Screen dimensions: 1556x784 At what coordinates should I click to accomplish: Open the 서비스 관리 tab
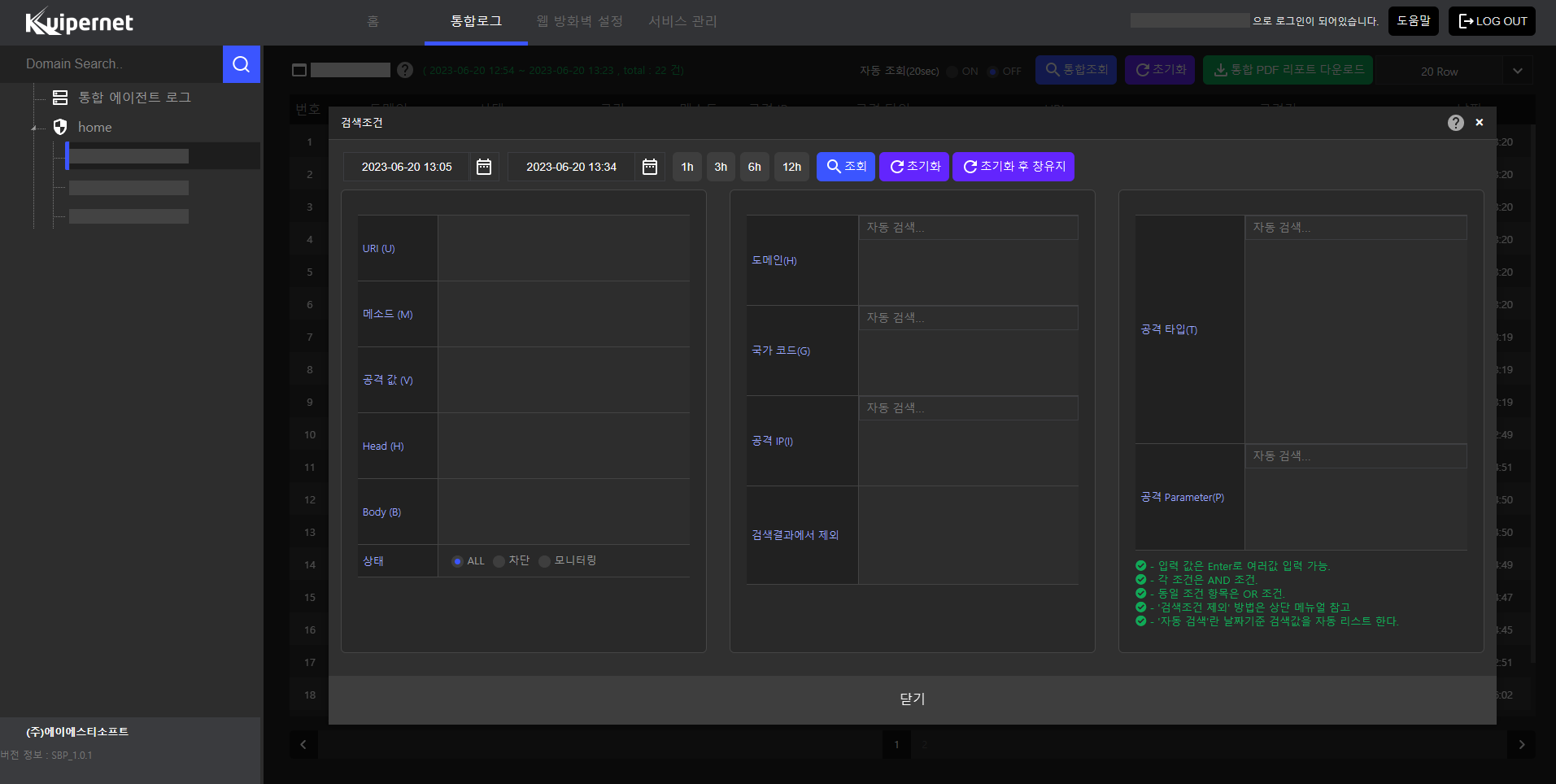coord(682,21)
